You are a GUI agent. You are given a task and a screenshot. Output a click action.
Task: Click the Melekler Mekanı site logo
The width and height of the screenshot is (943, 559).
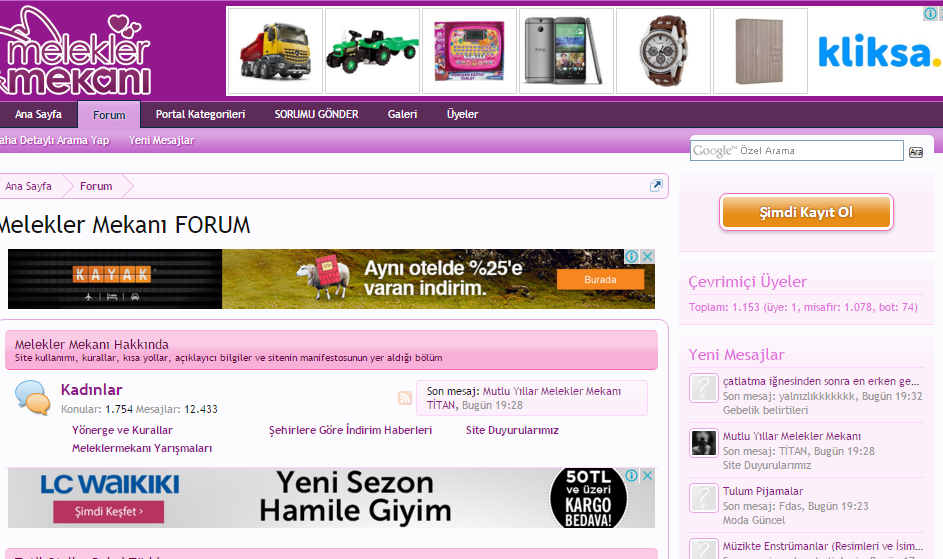click(x=74, y=51)
